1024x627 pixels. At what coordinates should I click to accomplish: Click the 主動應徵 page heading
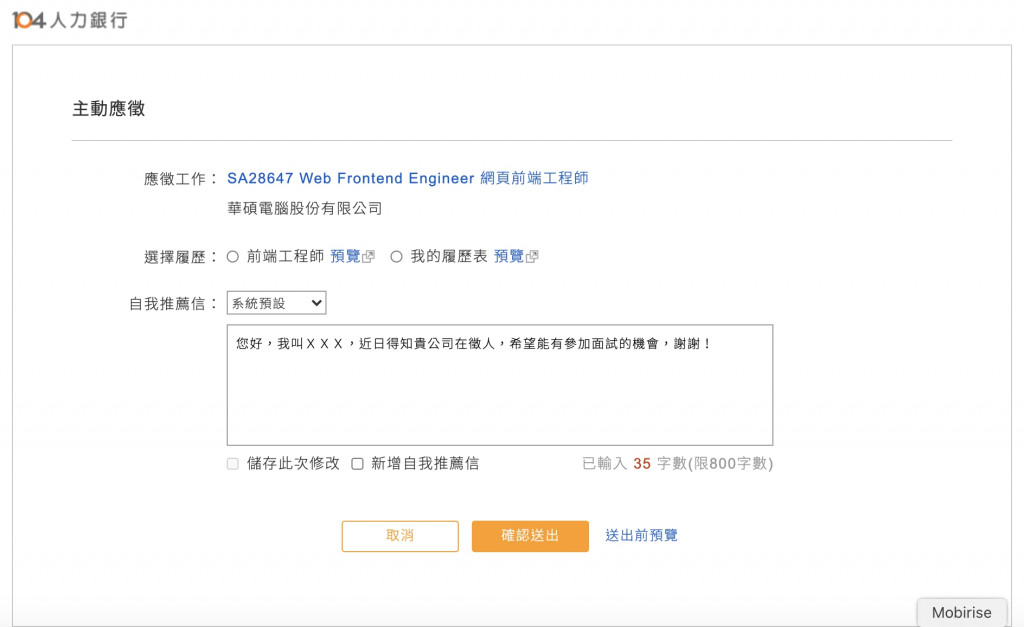click(108, 109)
